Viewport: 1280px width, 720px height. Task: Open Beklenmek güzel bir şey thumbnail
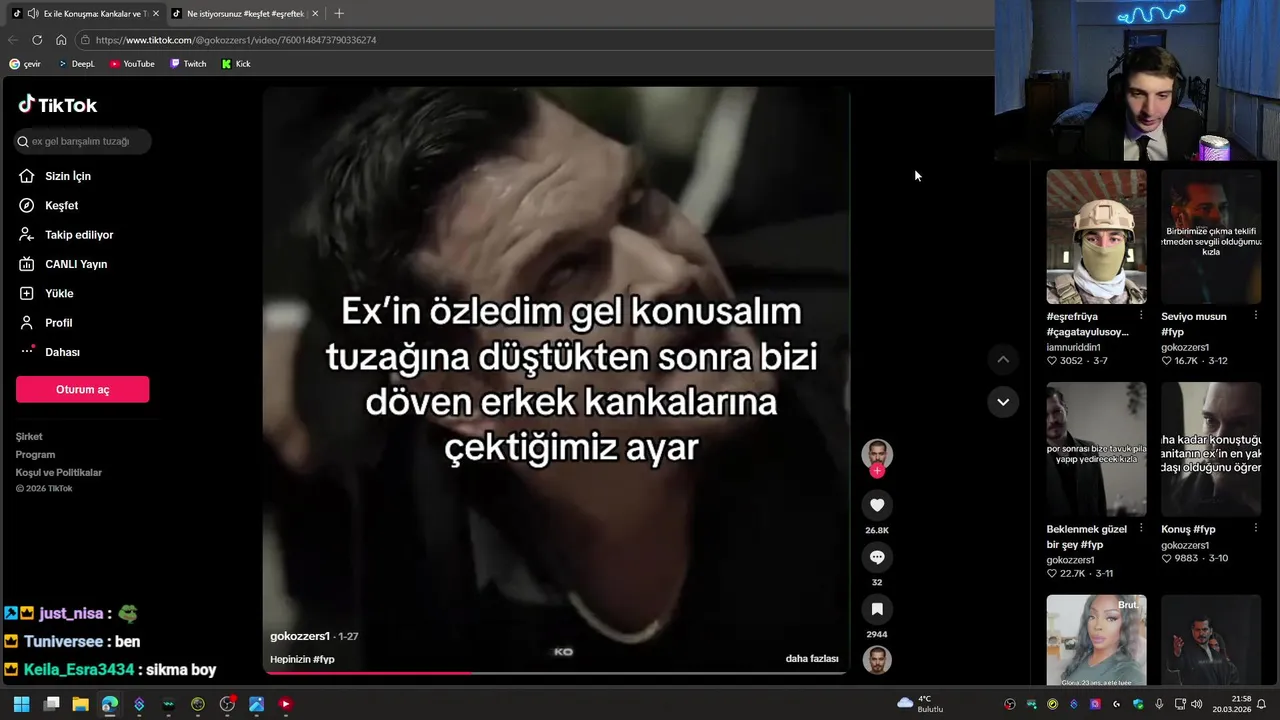coord(1096,449)
